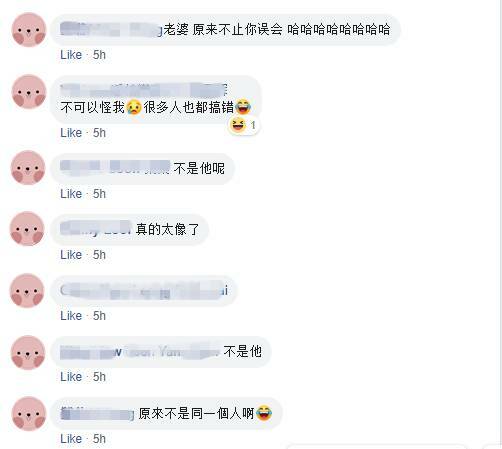502x449 pixels.
Task: Like the fifth comment containing only a blurred name
Action: [x=71, y=315]
